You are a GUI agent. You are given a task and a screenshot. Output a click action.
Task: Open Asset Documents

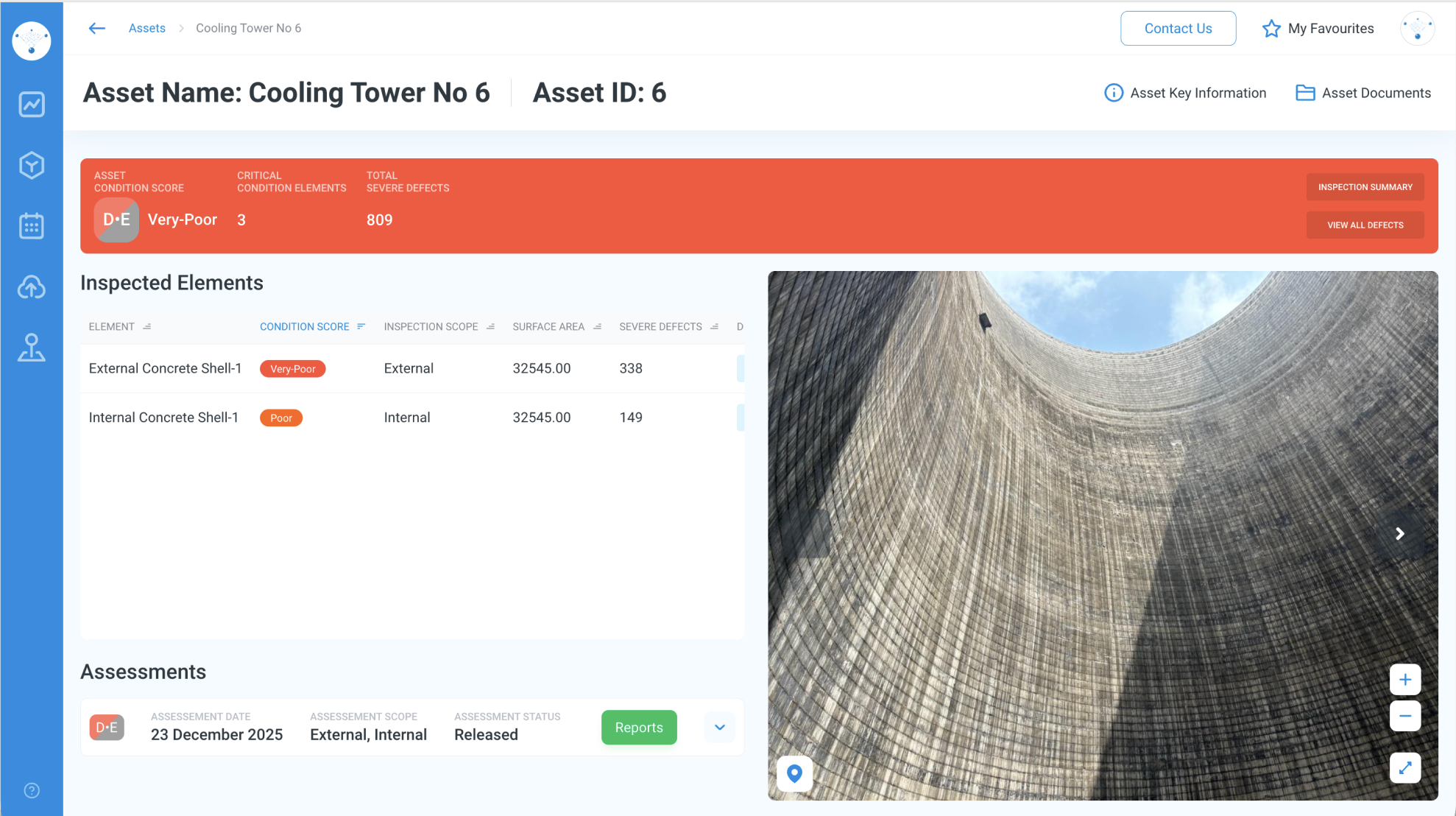(1363, 93)
